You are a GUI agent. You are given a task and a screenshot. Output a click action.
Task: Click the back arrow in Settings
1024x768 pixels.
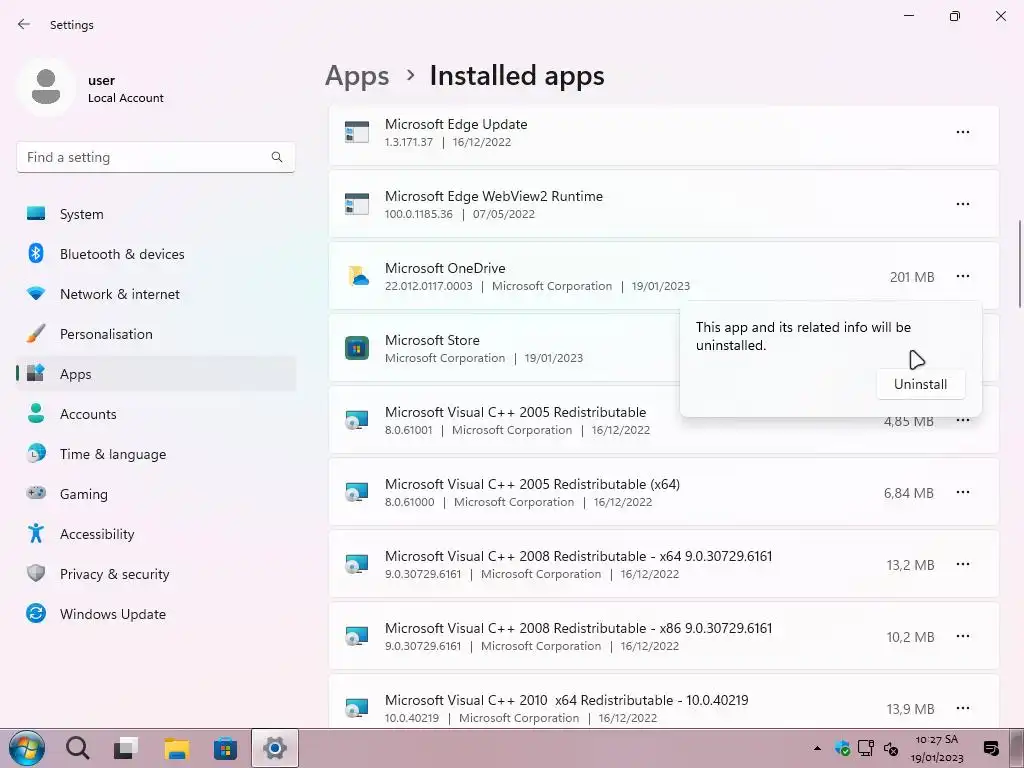[x=24, y=24]
